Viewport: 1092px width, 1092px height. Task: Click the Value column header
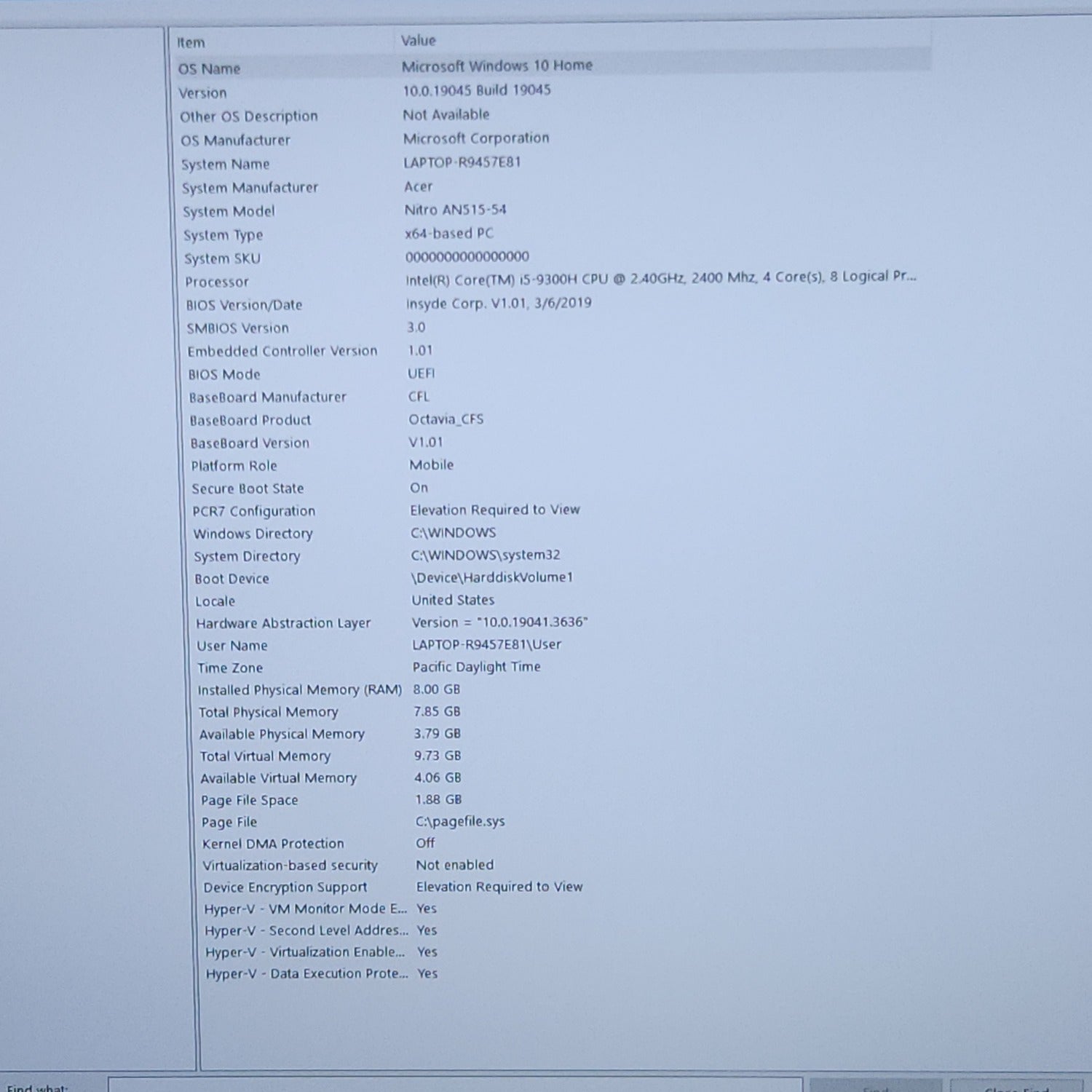tap(419, 41)
